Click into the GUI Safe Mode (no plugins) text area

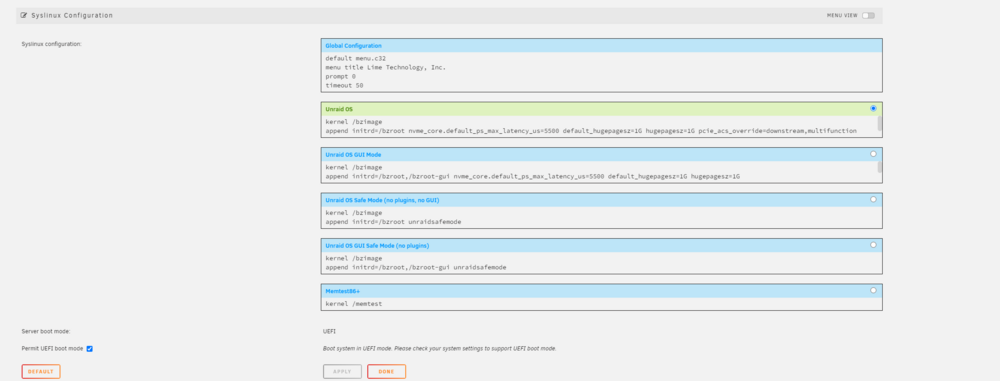pyautogui.click(x=601, y=262)
